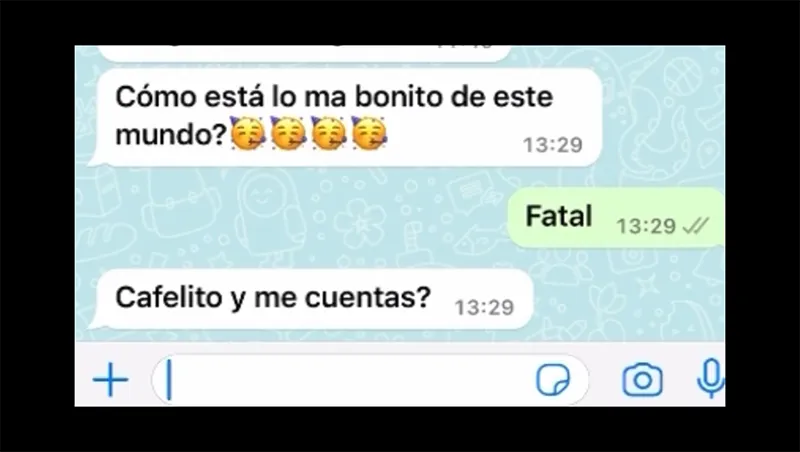
Task: Open the sticker picker icon
Action: coord(553,380)
